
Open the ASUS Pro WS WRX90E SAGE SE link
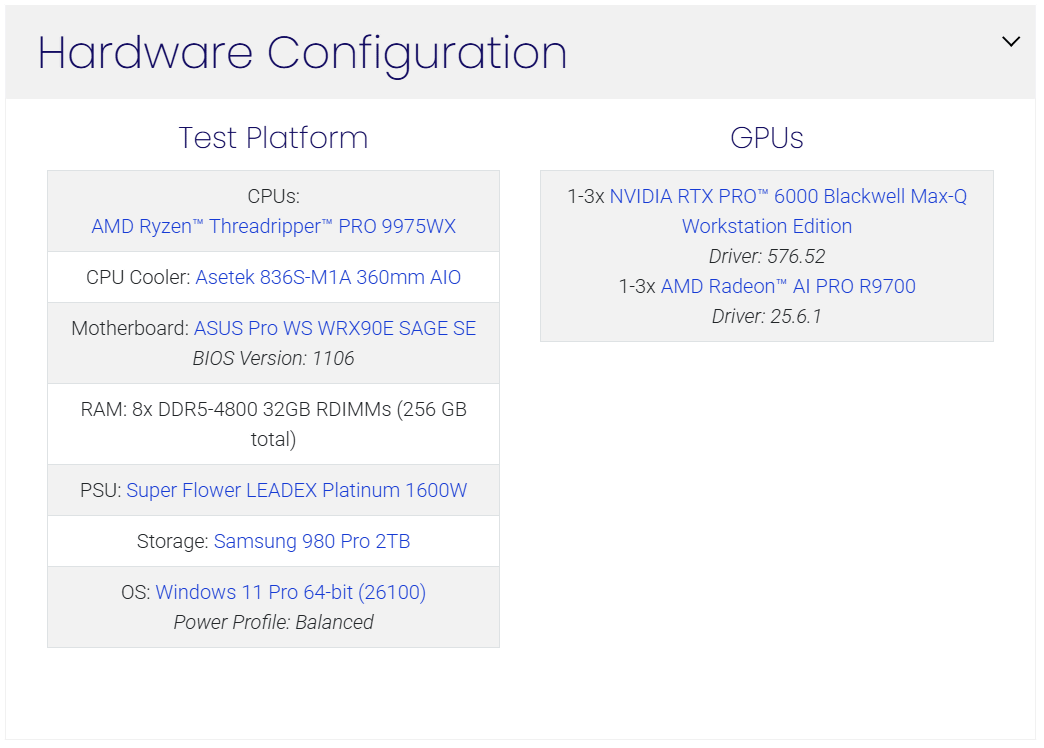(x=334, y=328)
